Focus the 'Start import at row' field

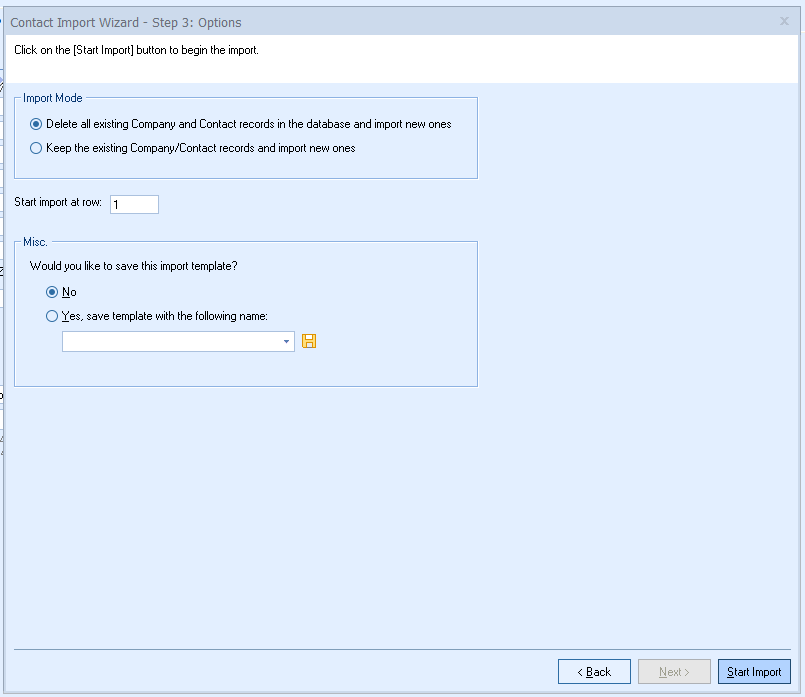(x=134, y=204)
